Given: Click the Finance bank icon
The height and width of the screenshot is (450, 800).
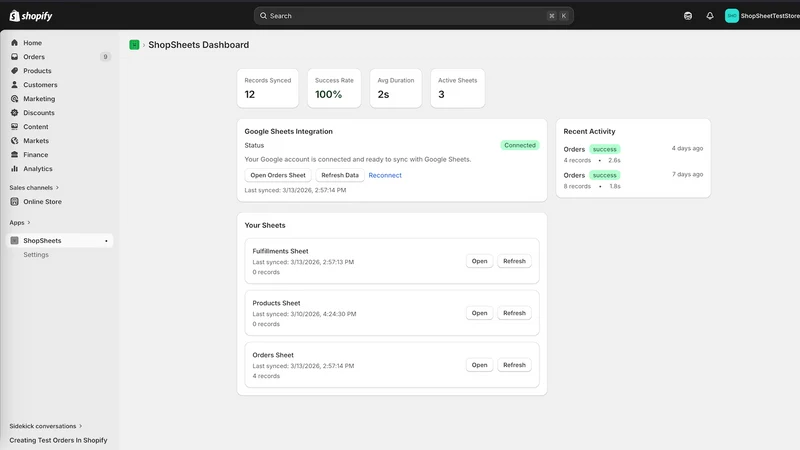Looking at the screenshot, I should point(14,155).
